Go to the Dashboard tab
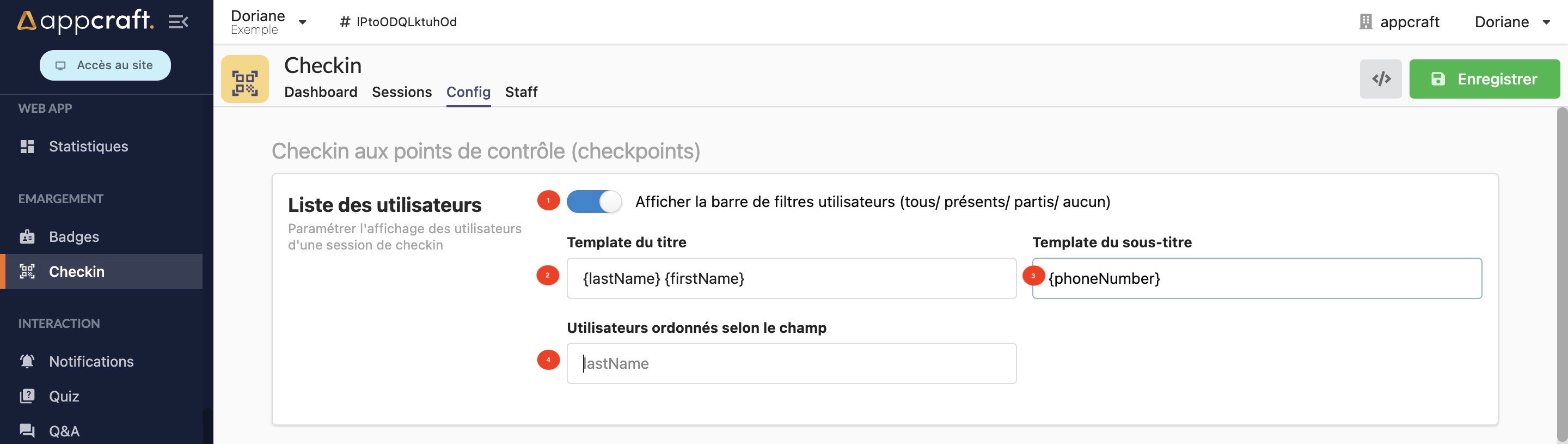Viewport: 1568px width, 444px height. tap(320, 92)
